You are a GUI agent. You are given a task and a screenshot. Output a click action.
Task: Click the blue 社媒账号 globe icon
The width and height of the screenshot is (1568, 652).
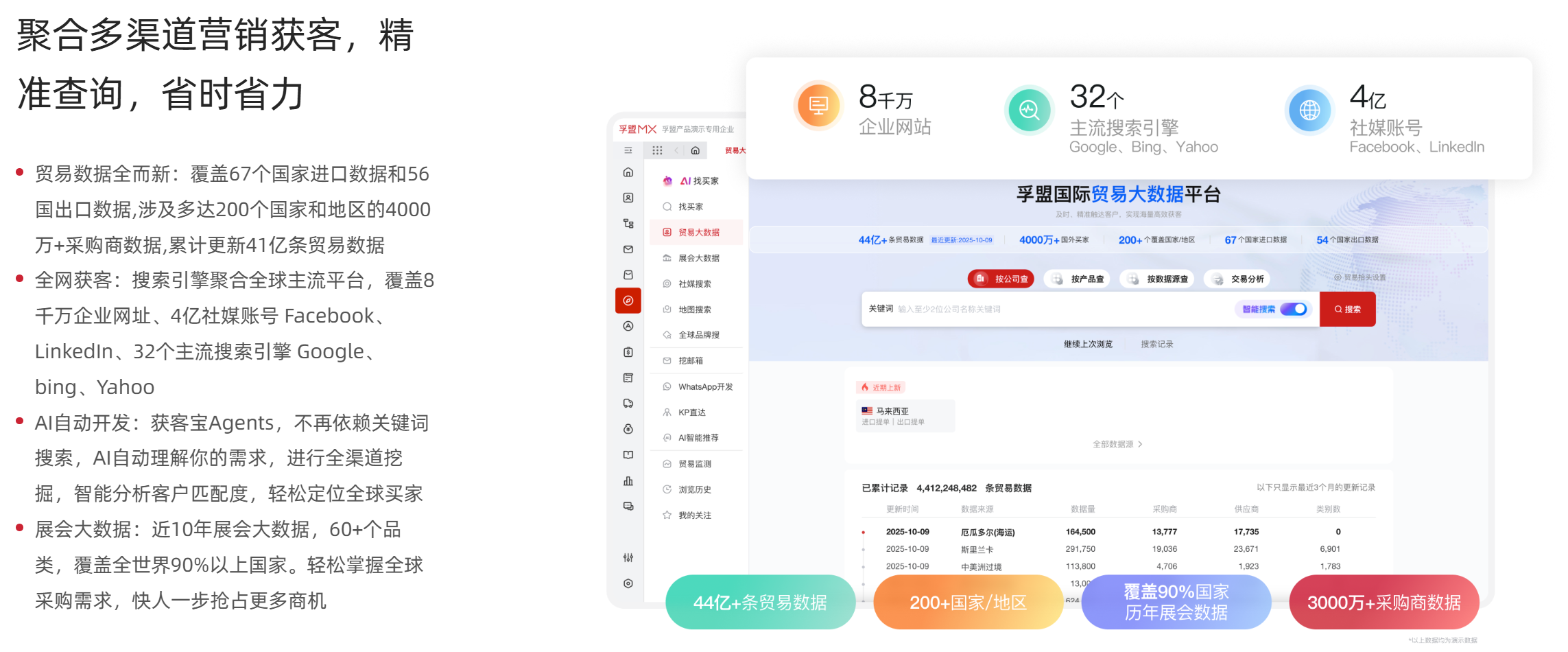[1309, 110]
